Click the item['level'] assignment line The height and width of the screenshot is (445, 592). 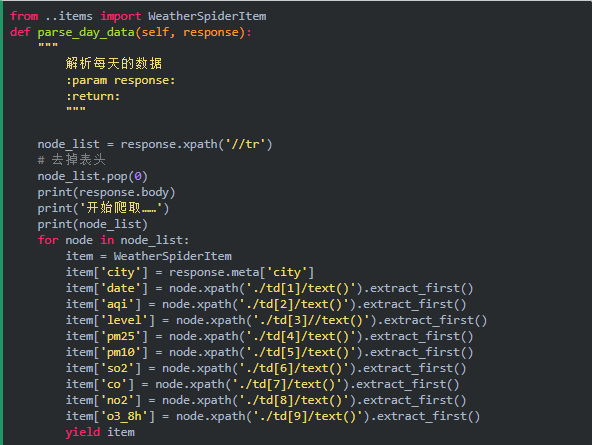276,320
